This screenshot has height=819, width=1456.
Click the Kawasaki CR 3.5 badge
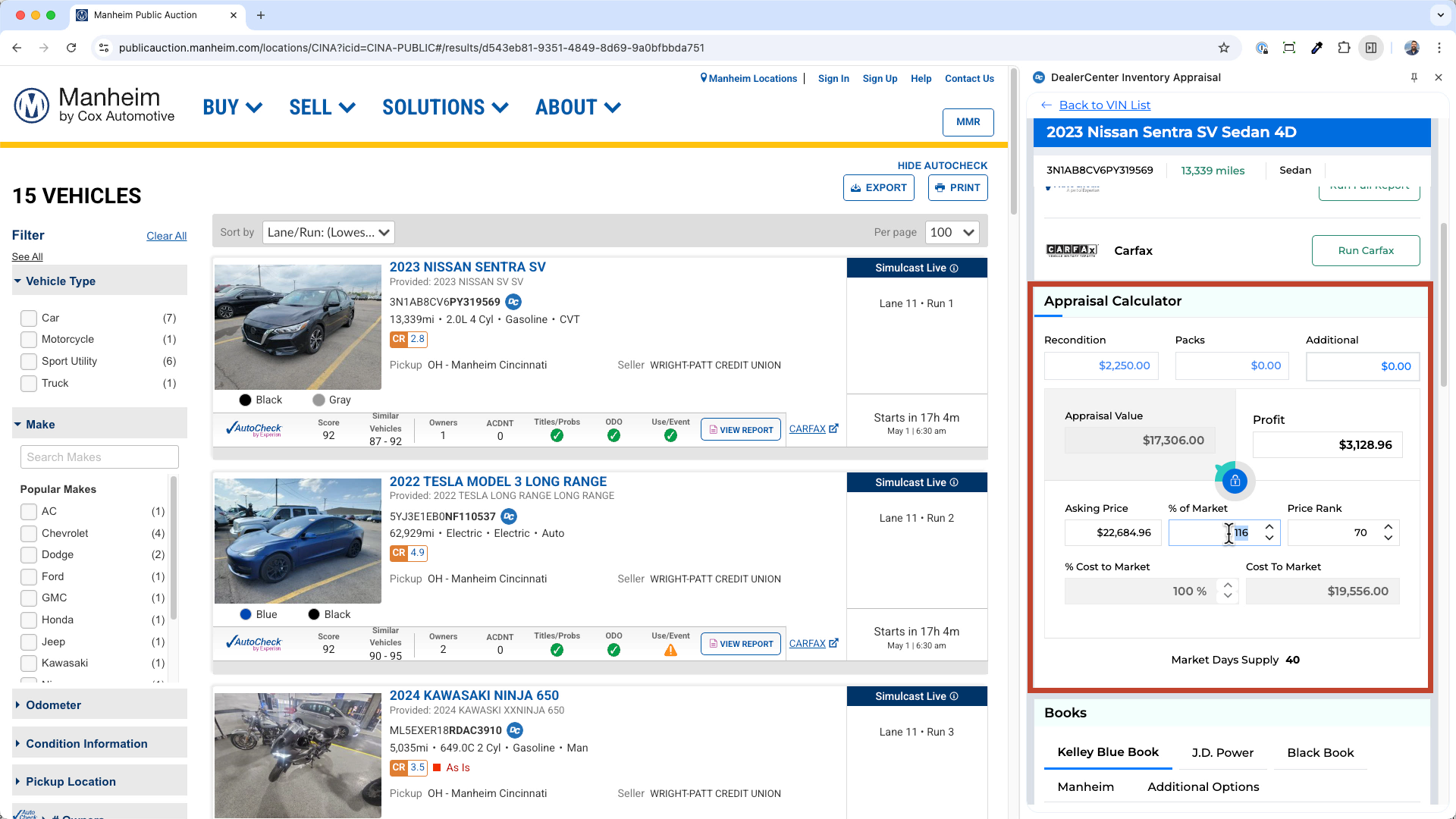(x=409, y=767)
